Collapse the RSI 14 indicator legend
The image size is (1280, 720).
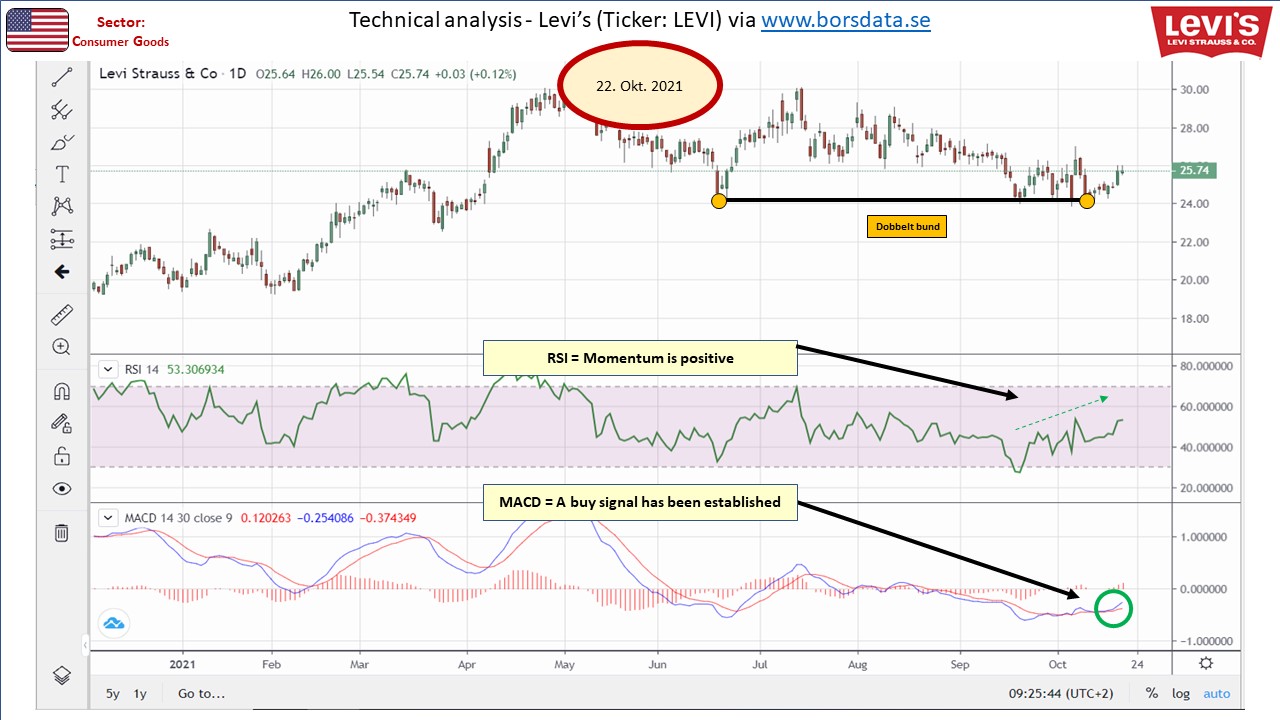[108, 369]
